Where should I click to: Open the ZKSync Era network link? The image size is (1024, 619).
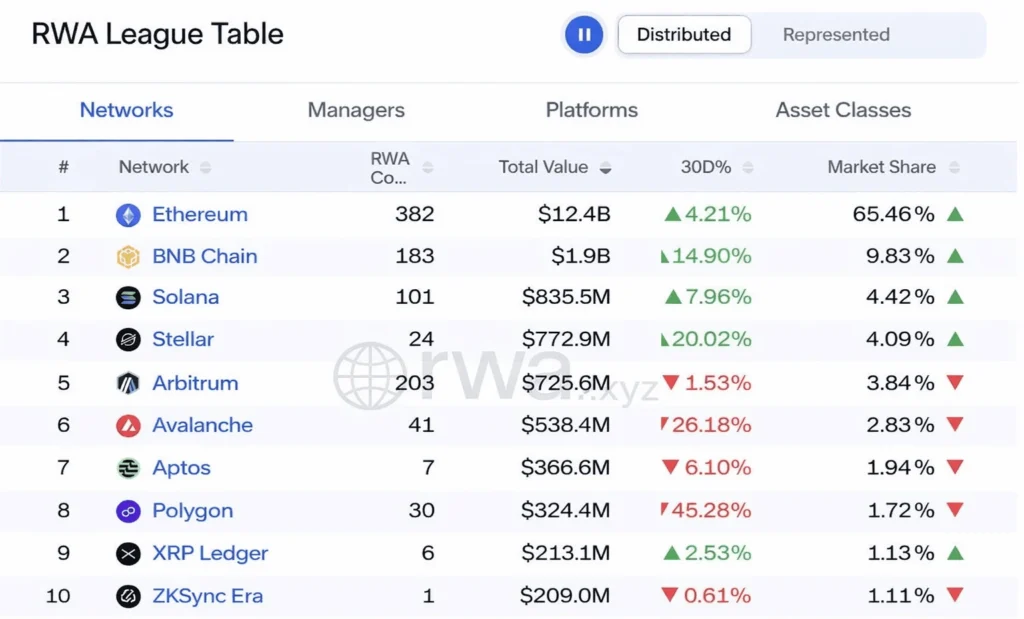coord(208,595)
